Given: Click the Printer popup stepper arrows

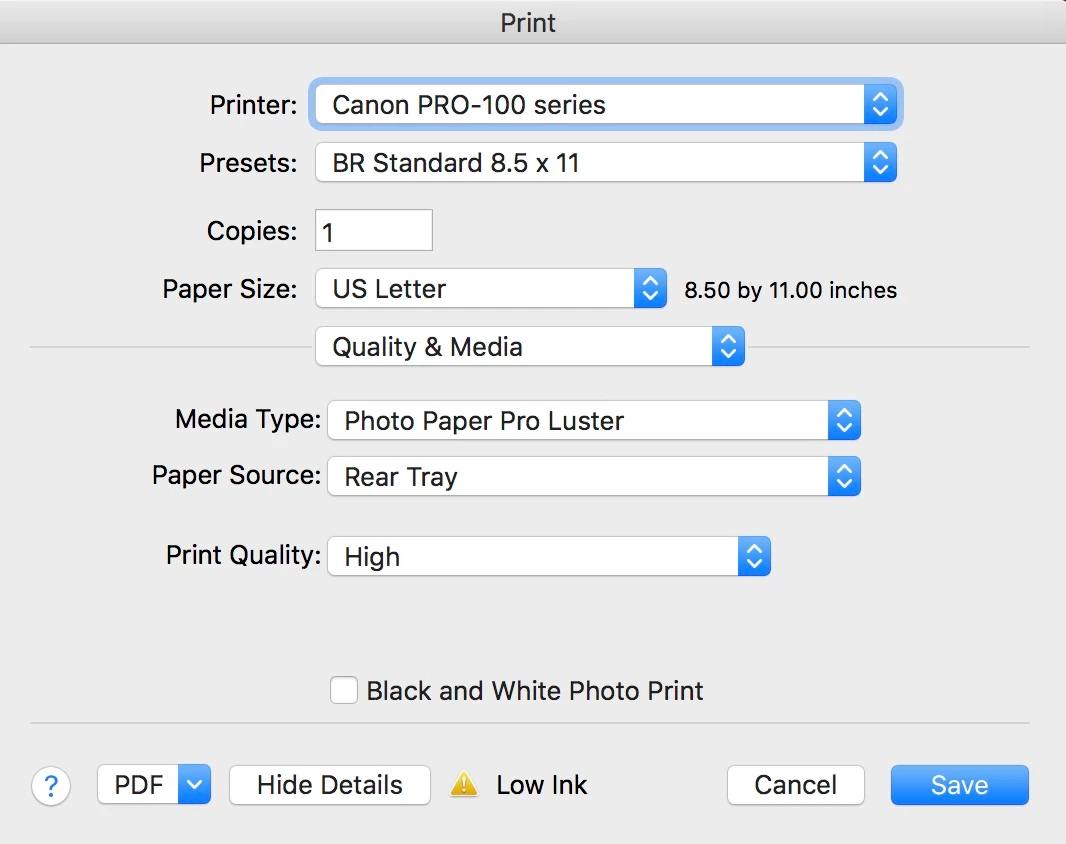Looking at the screenshot, I should click(x=880, y=105).
